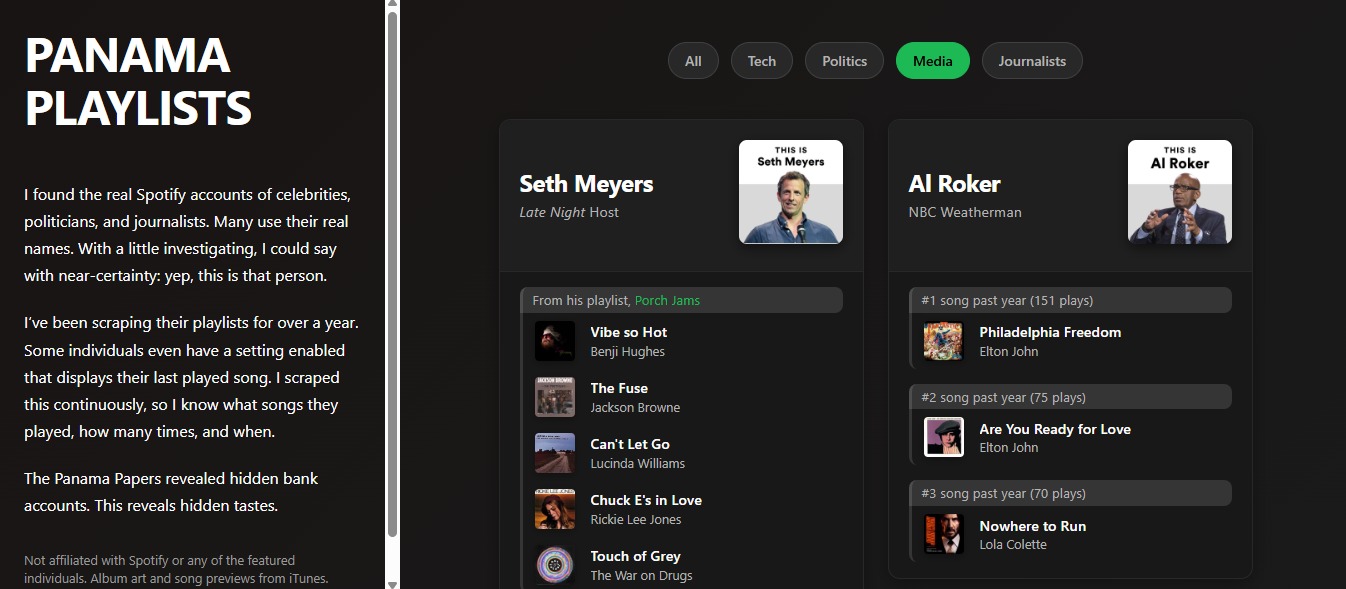The width and height of the screenshot is (1346, 589).
Task: Click the Touch of Grey album art
Action: (x=555, y=565)
